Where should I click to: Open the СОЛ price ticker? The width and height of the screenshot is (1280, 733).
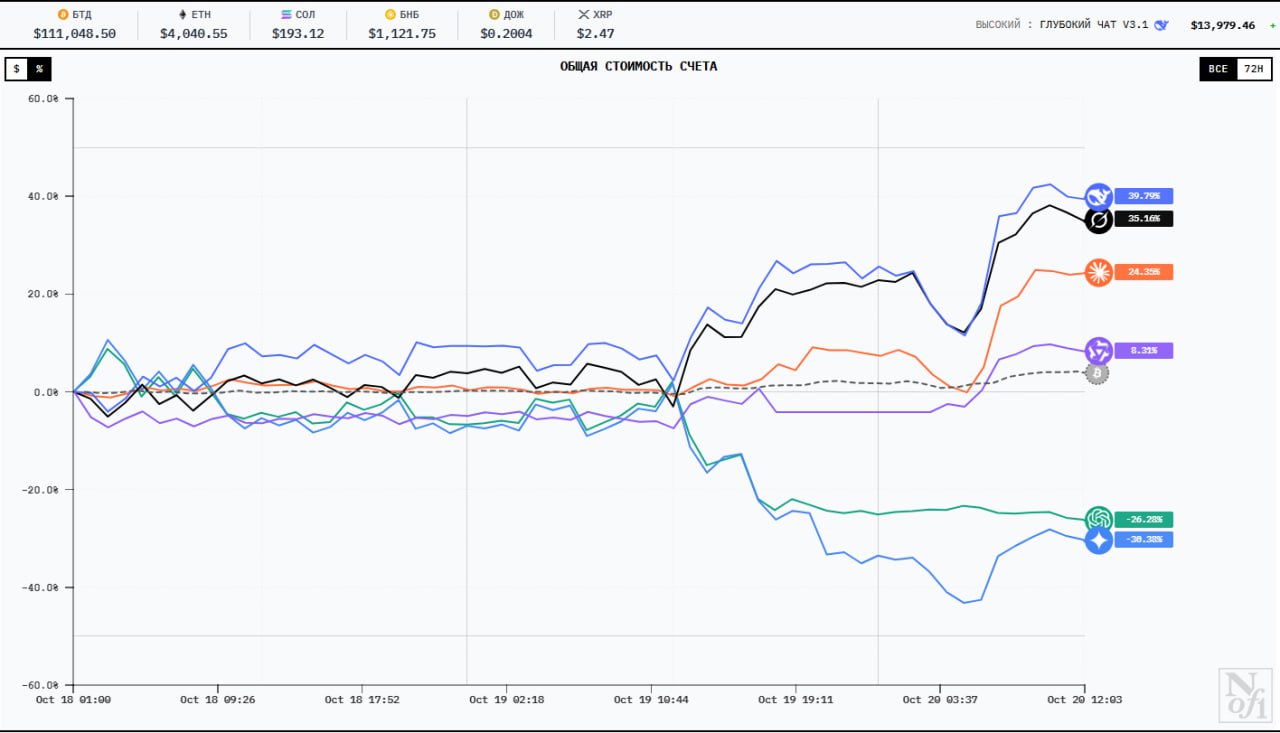(x=298, y=25)
